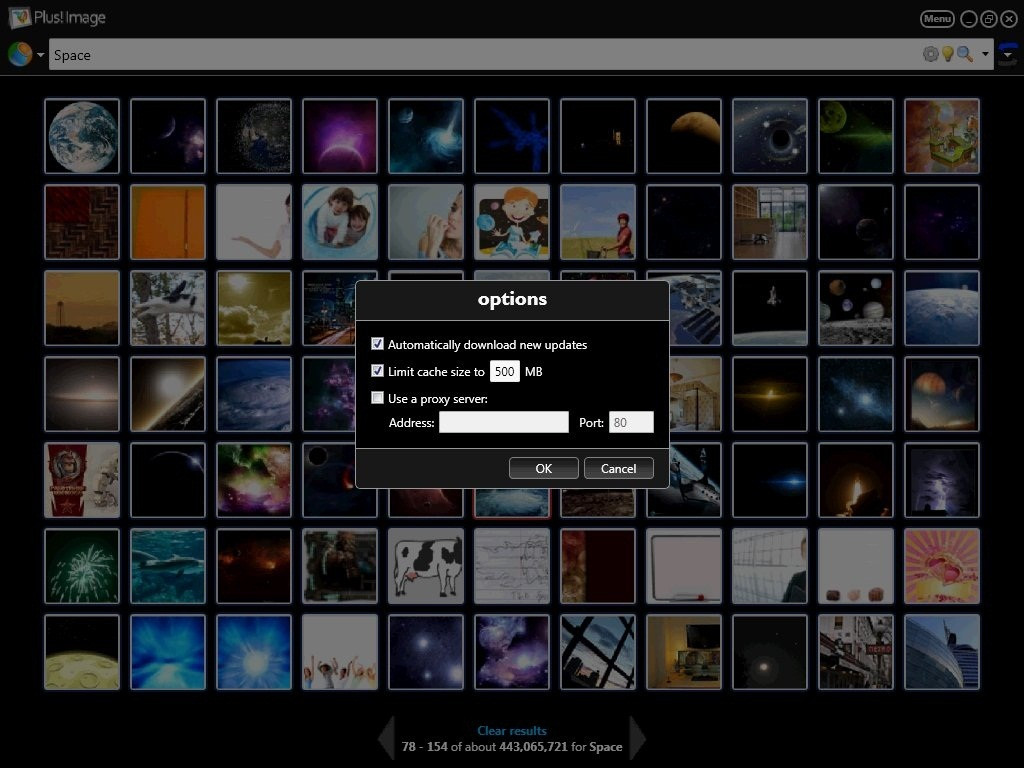This screenshot has width=1024, height=768.
Task: Expand search history dropdown arrow
Action: point(985,54)
